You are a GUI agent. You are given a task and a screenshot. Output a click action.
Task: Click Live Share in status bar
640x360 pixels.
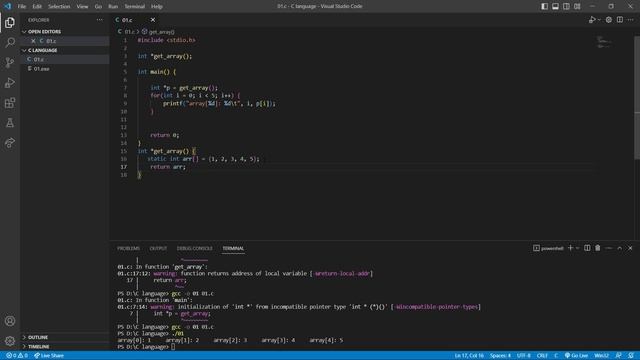pyautogui.click(x=49, y=356)
